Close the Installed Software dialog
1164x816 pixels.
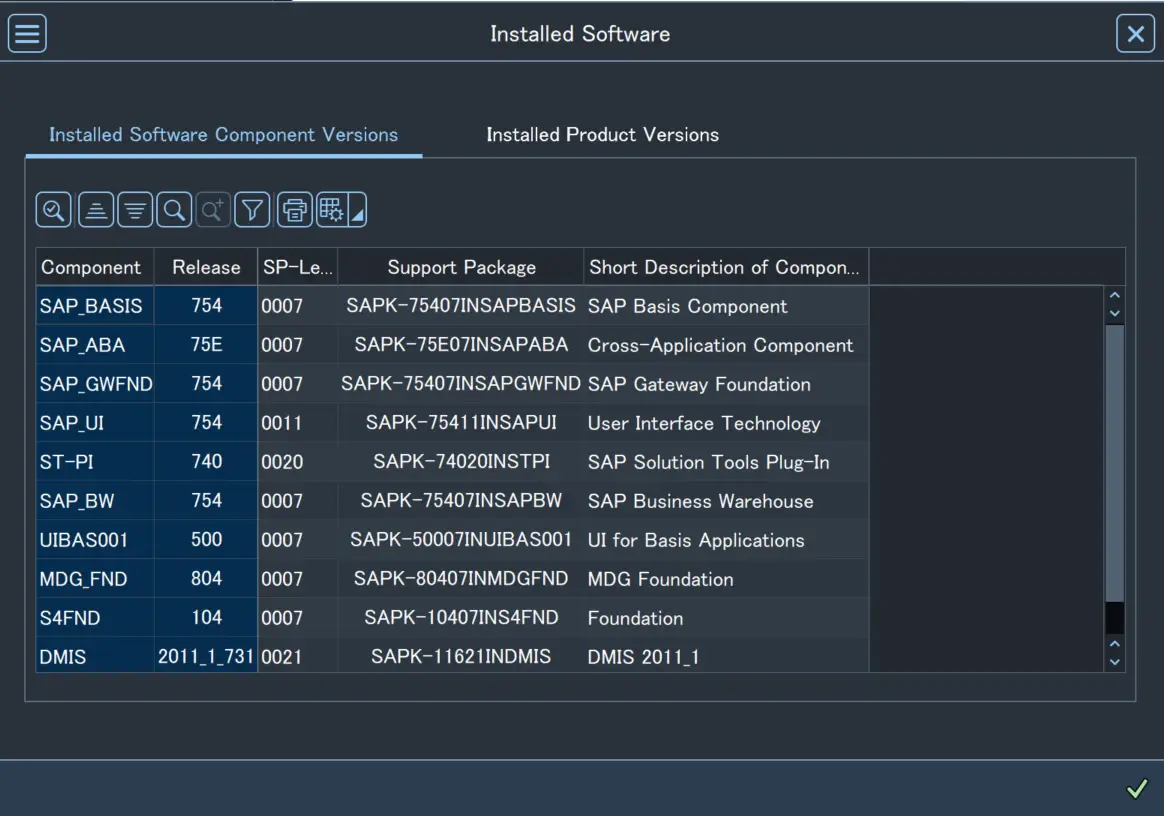coord(1135,33)
